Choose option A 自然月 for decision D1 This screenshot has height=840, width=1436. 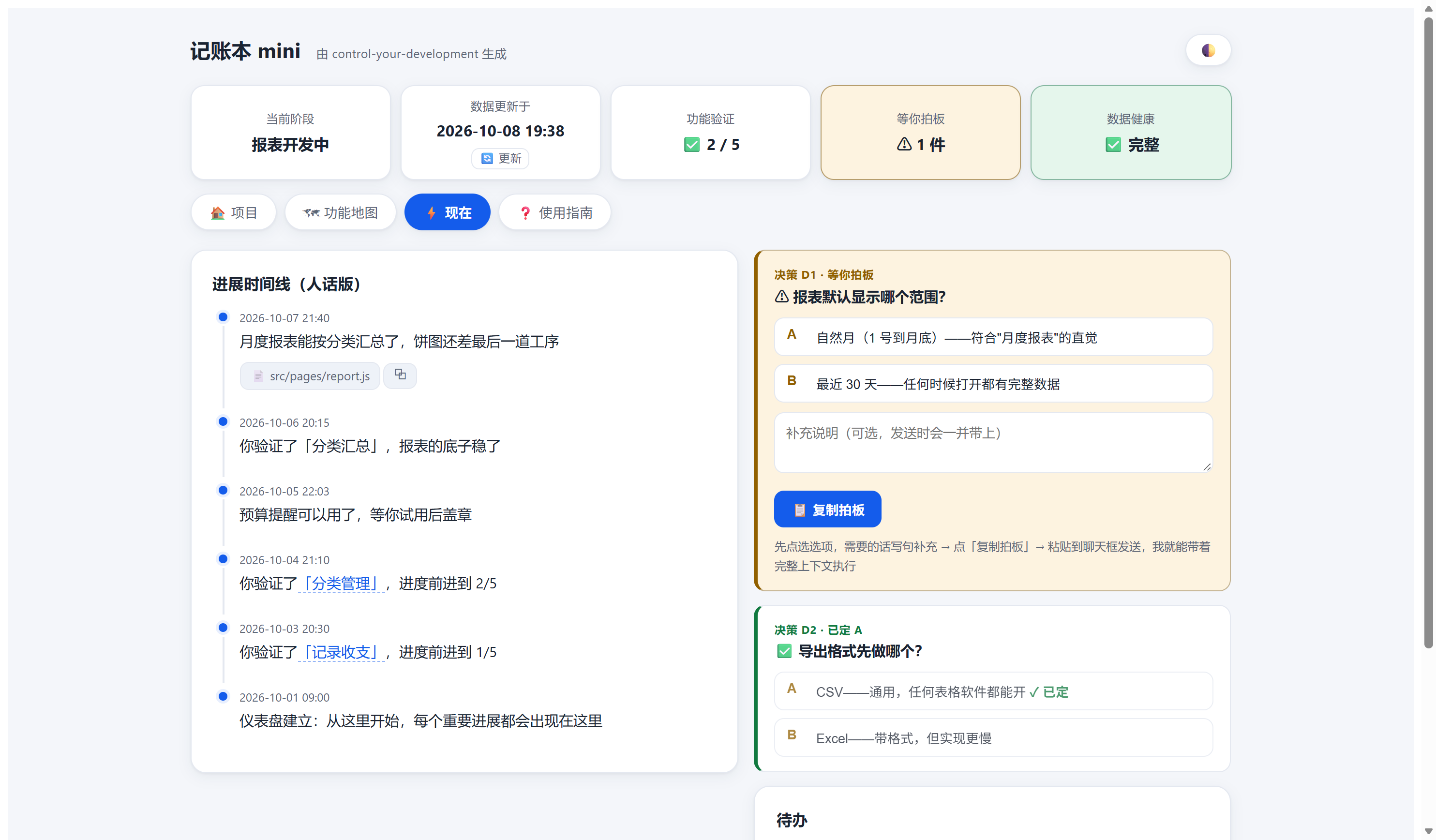click(993, 337)
